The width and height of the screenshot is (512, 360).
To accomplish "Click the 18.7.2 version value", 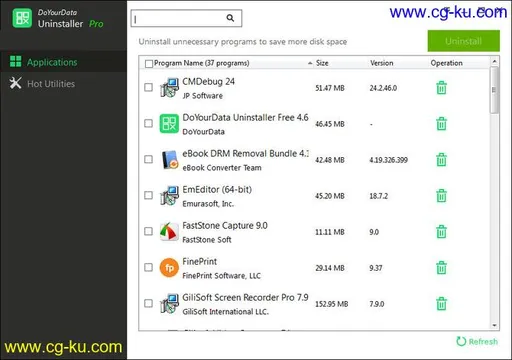I will point(378,196).
